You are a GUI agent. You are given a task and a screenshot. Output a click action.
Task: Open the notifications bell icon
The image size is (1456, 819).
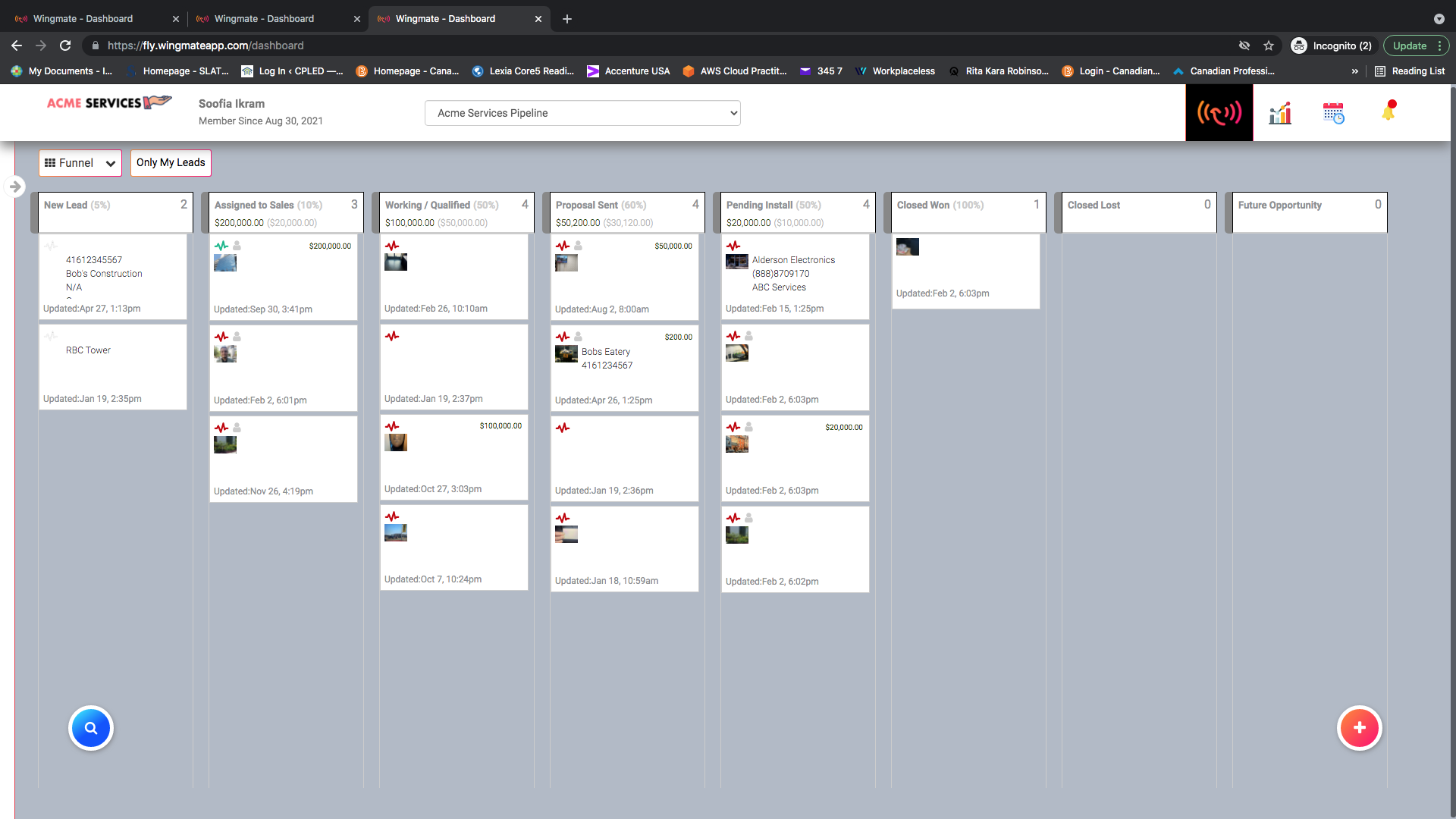(1389, 111)
